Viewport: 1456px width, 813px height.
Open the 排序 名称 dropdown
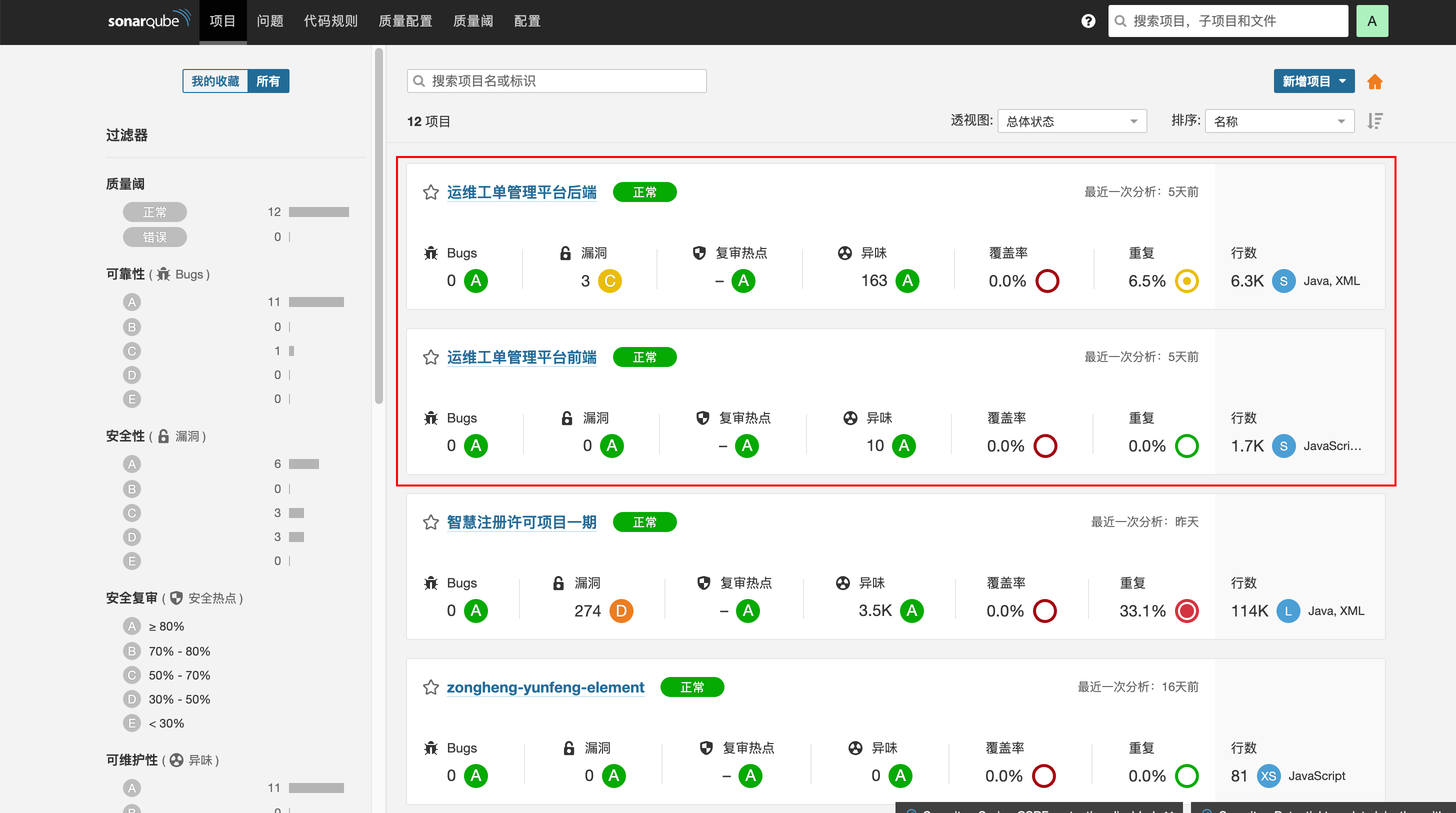click(1279, 121)
